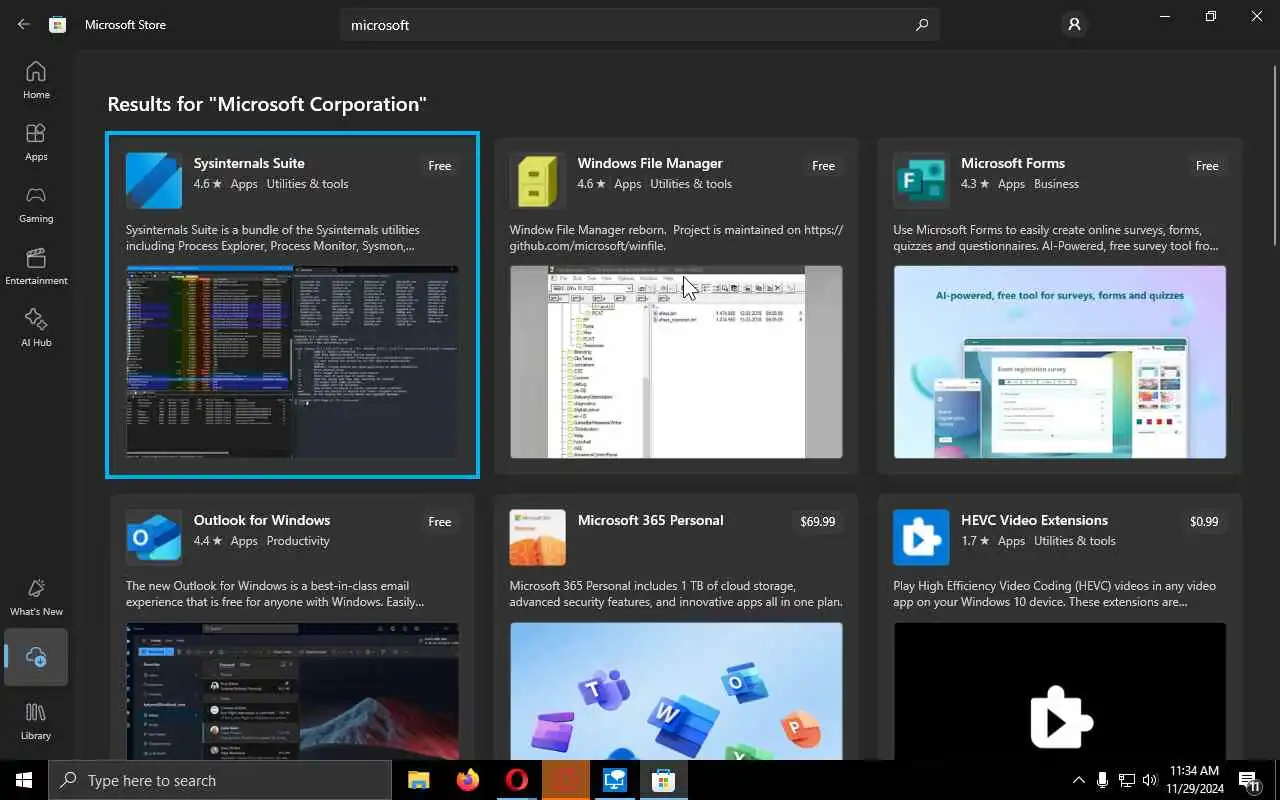Click the search magnifier icon
Viewport: 1280px width, 800px height.
[x=922, y=25]
